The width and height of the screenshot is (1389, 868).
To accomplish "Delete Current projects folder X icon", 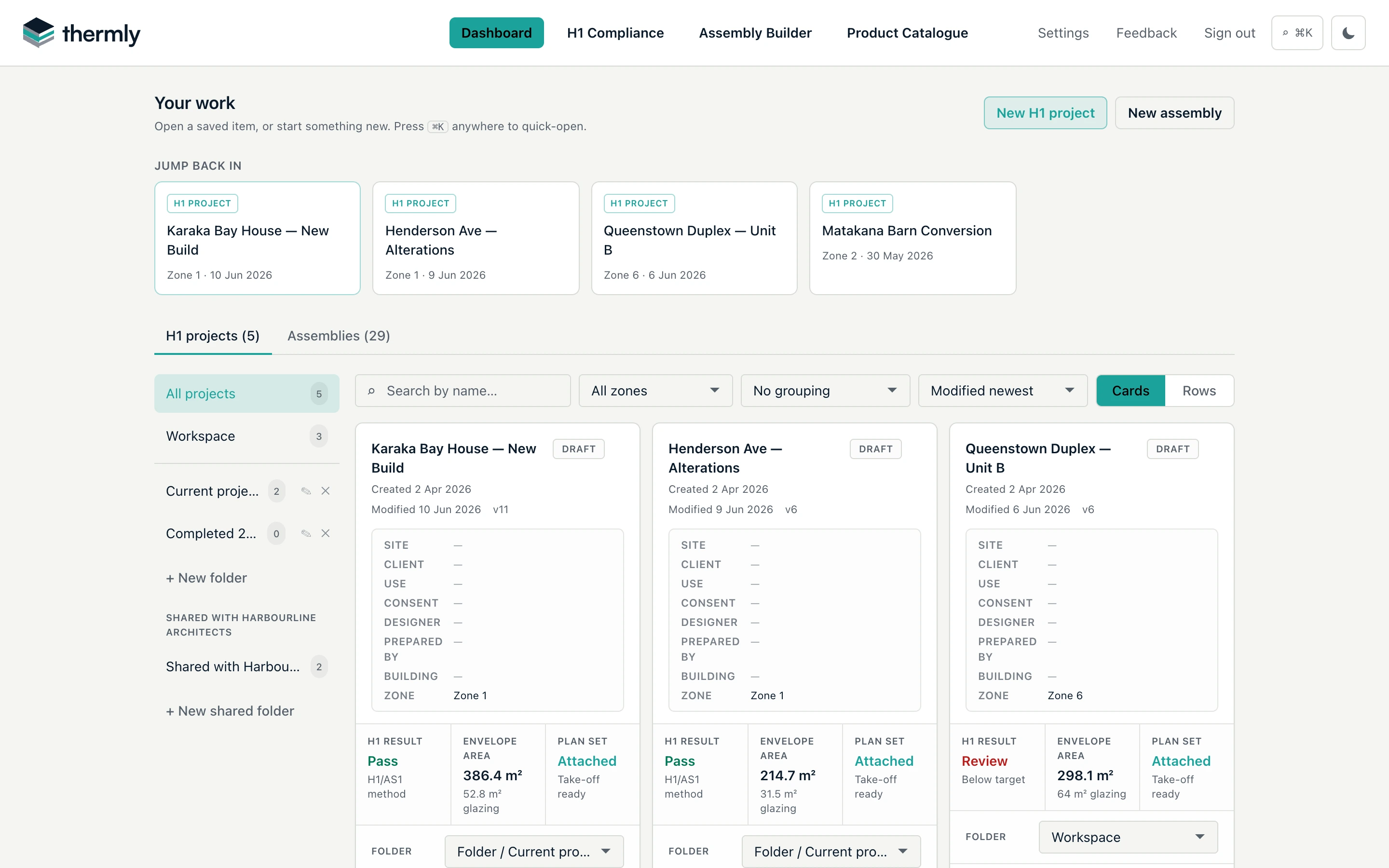I will pos(326,491).
